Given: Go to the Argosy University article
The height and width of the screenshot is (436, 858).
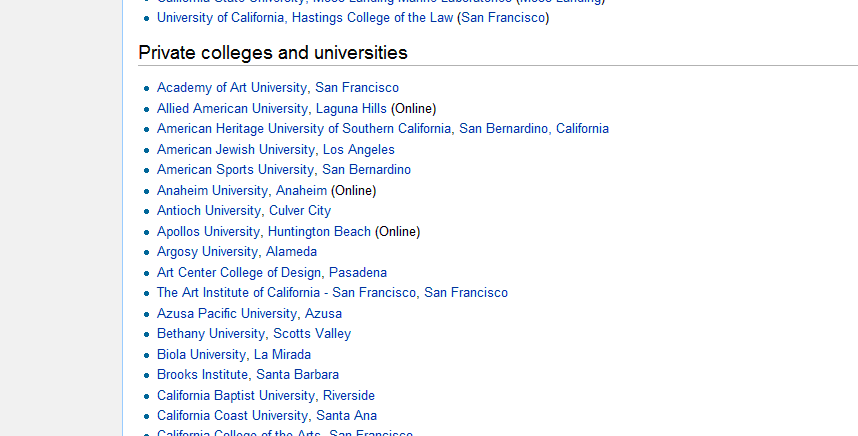Looking at the screenshot, I should [x=207, y=252].
